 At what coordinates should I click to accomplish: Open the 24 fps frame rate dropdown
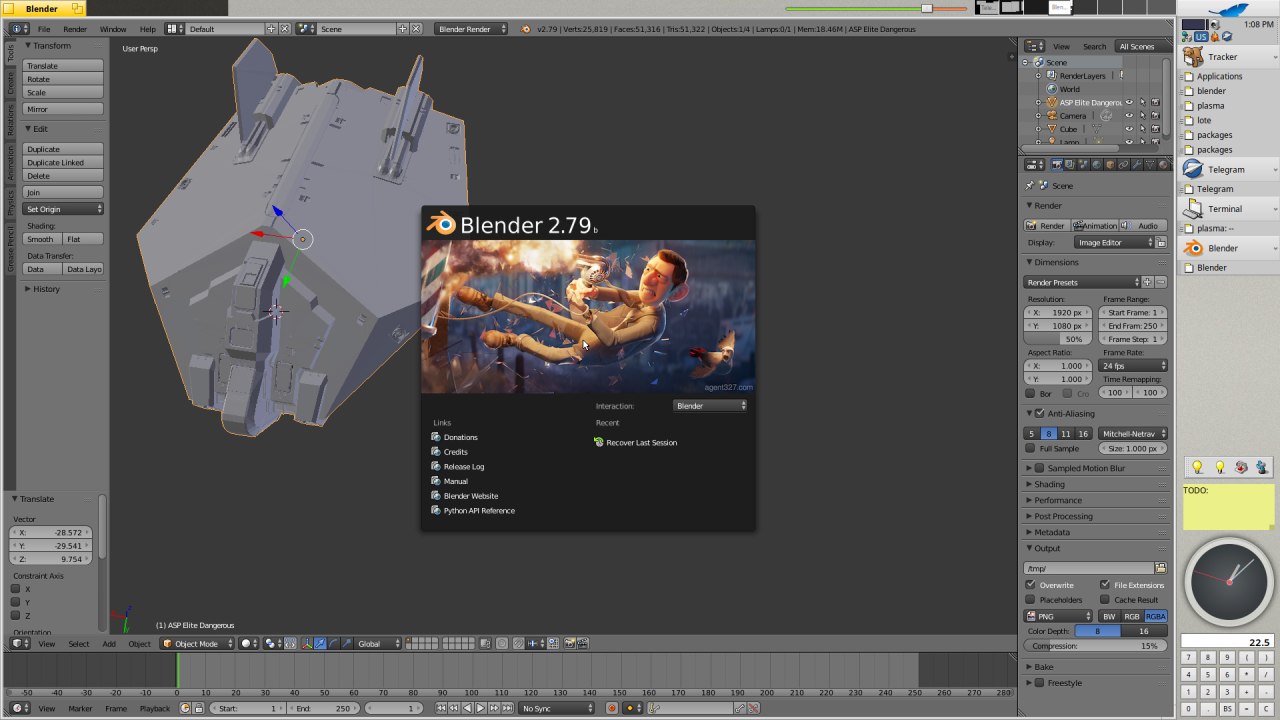coord(1133,365)
